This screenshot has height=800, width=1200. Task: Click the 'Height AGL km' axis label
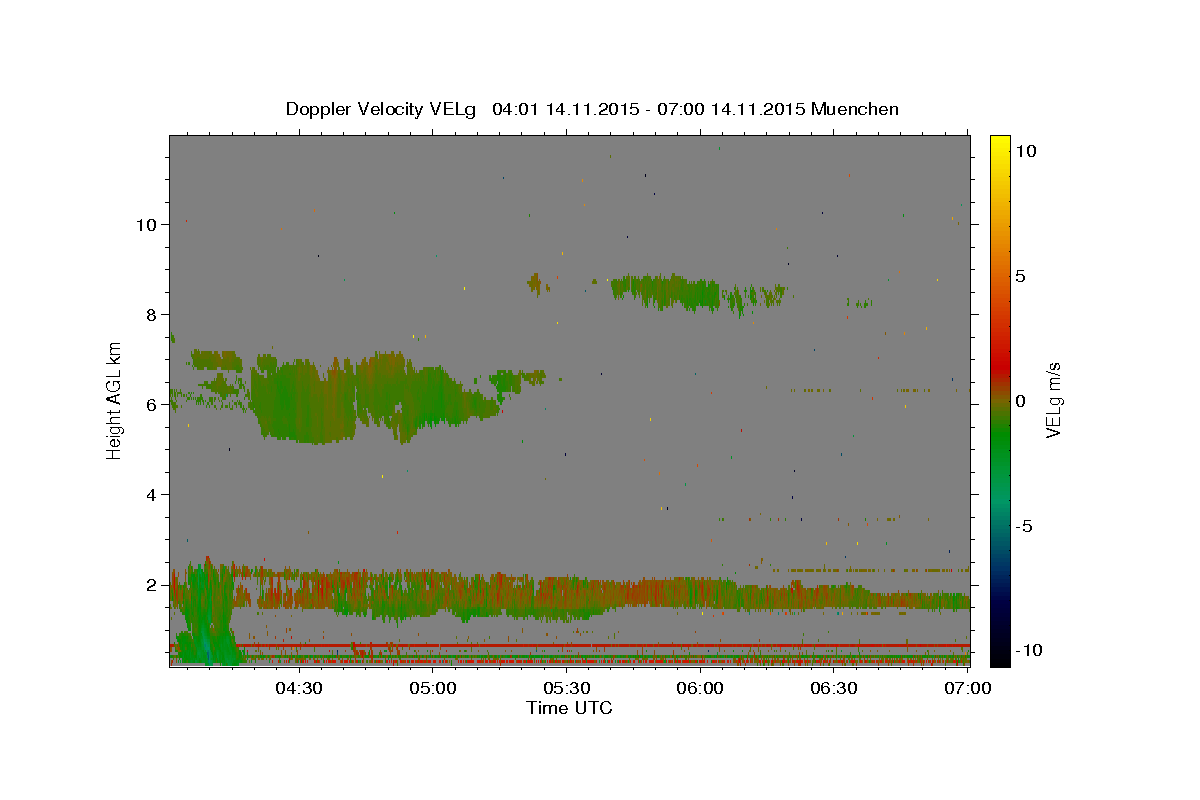coord(115,400)
